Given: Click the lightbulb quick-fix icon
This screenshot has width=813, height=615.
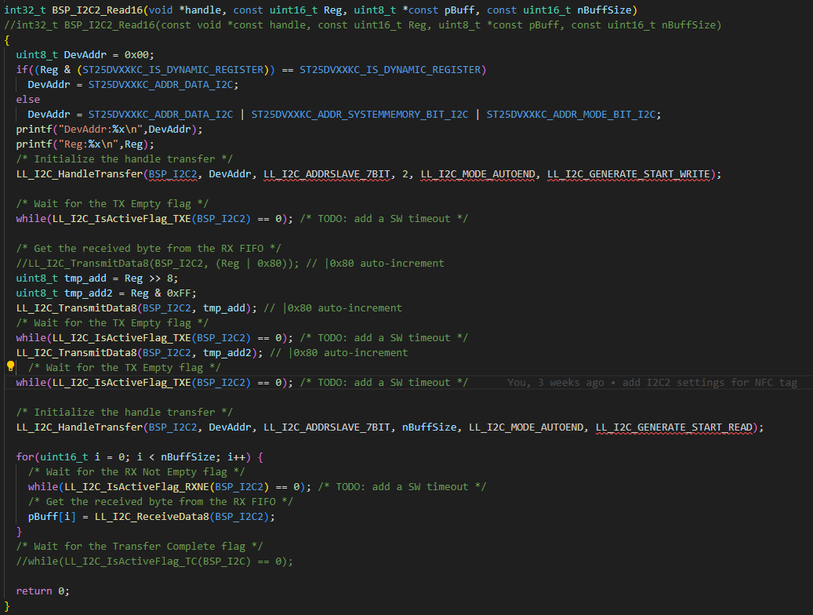Looking at the screenshot, I should point(10,366).
